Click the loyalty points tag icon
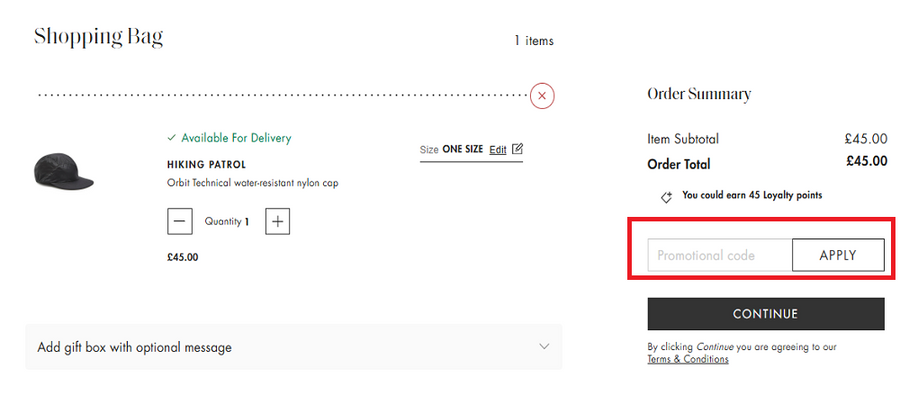Image resolution: width=900 pixels, height=405 pixels. 667,197
